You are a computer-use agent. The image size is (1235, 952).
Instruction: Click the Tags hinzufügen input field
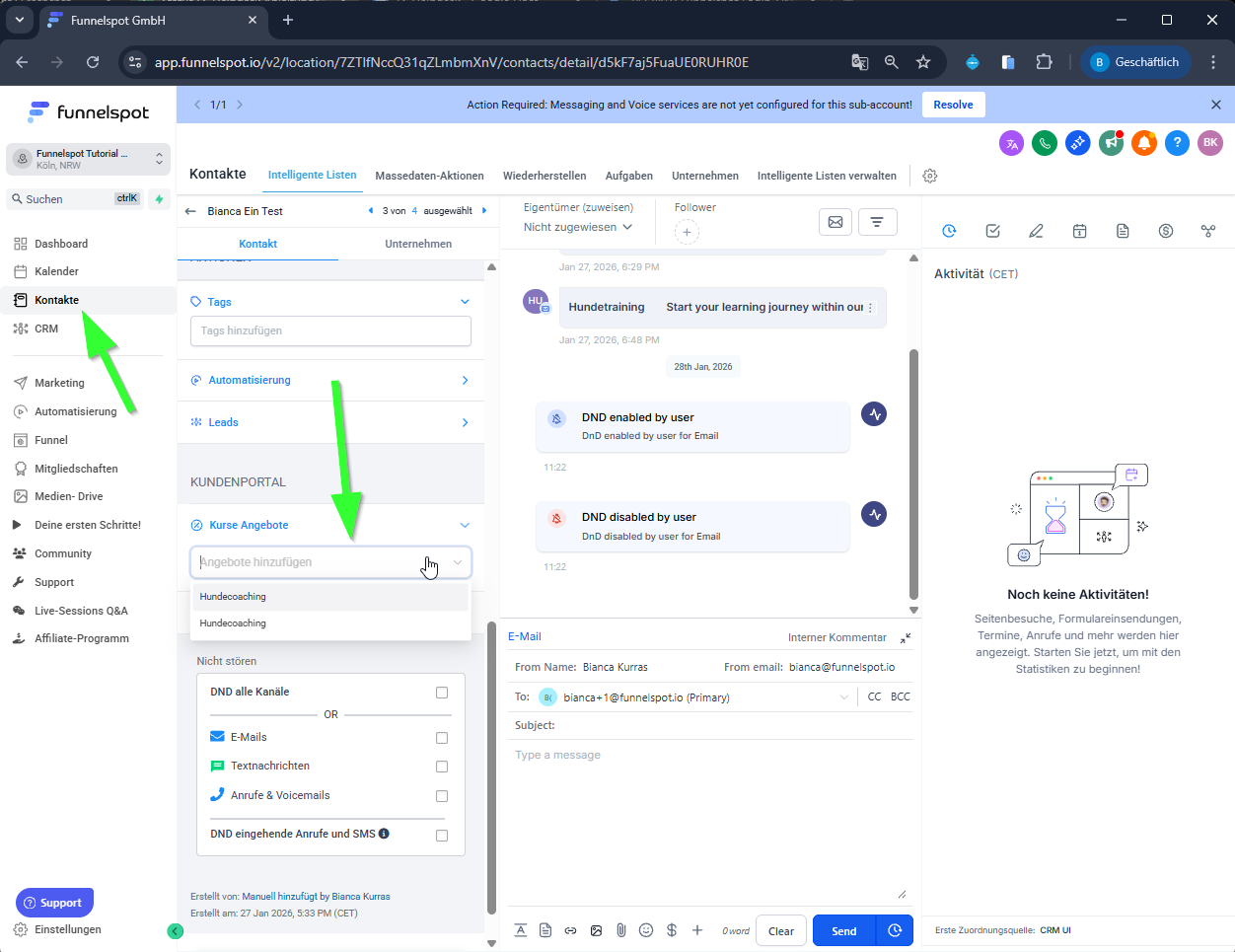coord(330,330)
